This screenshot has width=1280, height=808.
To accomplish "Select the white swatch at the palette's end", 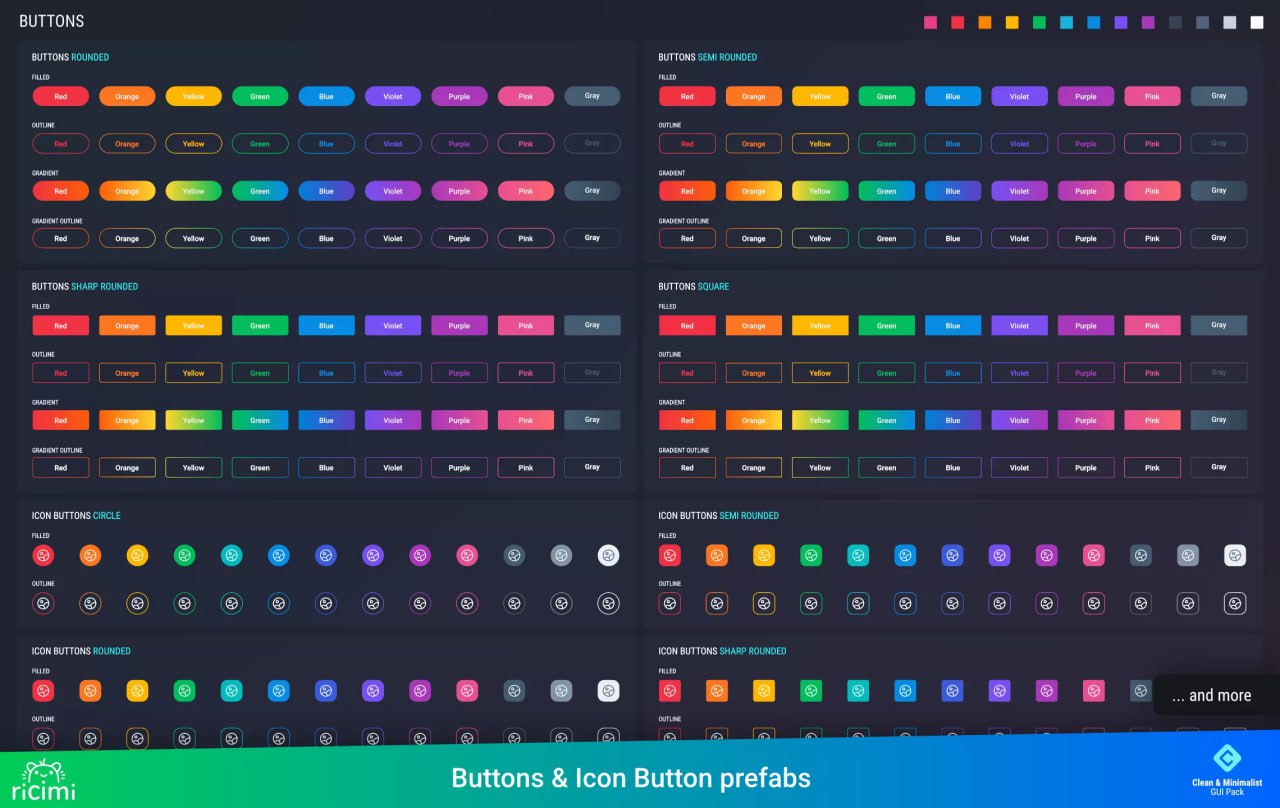I will (1256, 21).
